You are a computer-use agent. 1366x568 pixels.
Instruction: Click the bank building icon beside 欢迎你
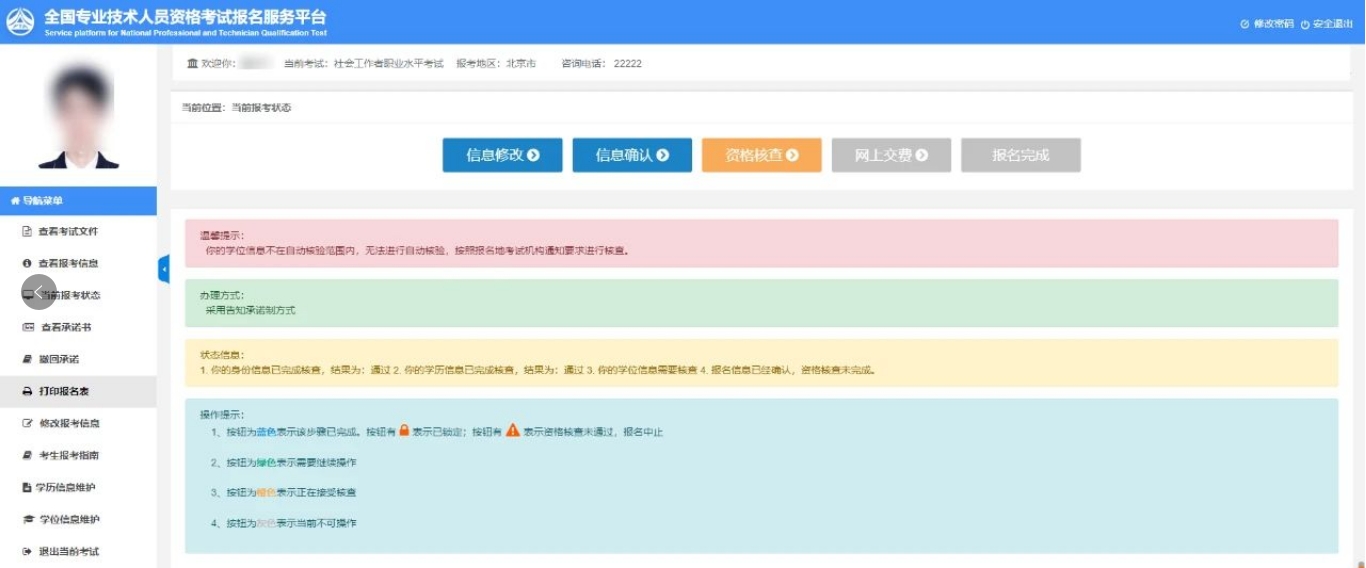[x=193, y=63]
